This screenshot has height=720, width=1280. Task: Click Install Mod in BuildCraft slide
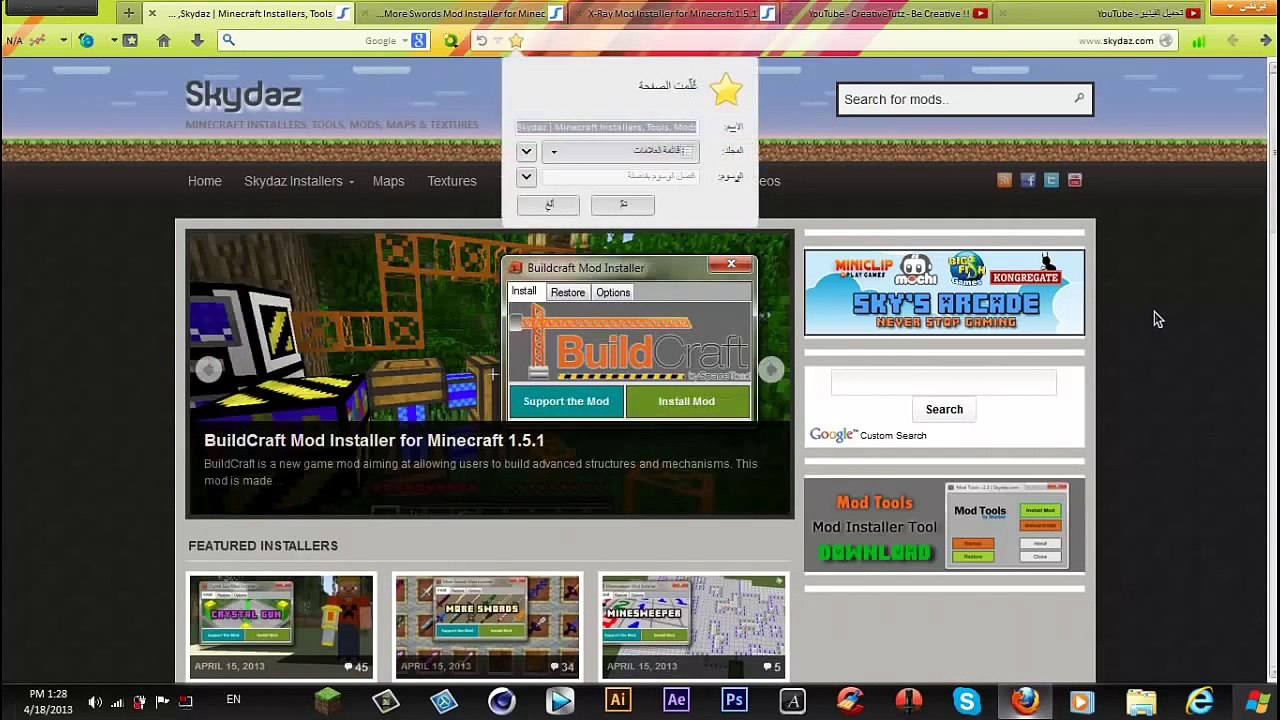pos(687,401)
